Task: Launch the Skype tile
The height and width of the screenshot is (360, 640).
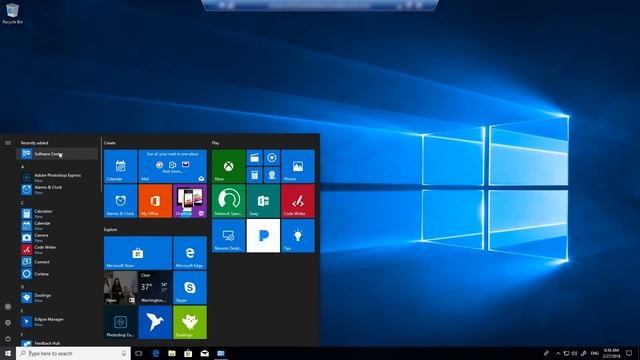Action: [x=190, y=287]
